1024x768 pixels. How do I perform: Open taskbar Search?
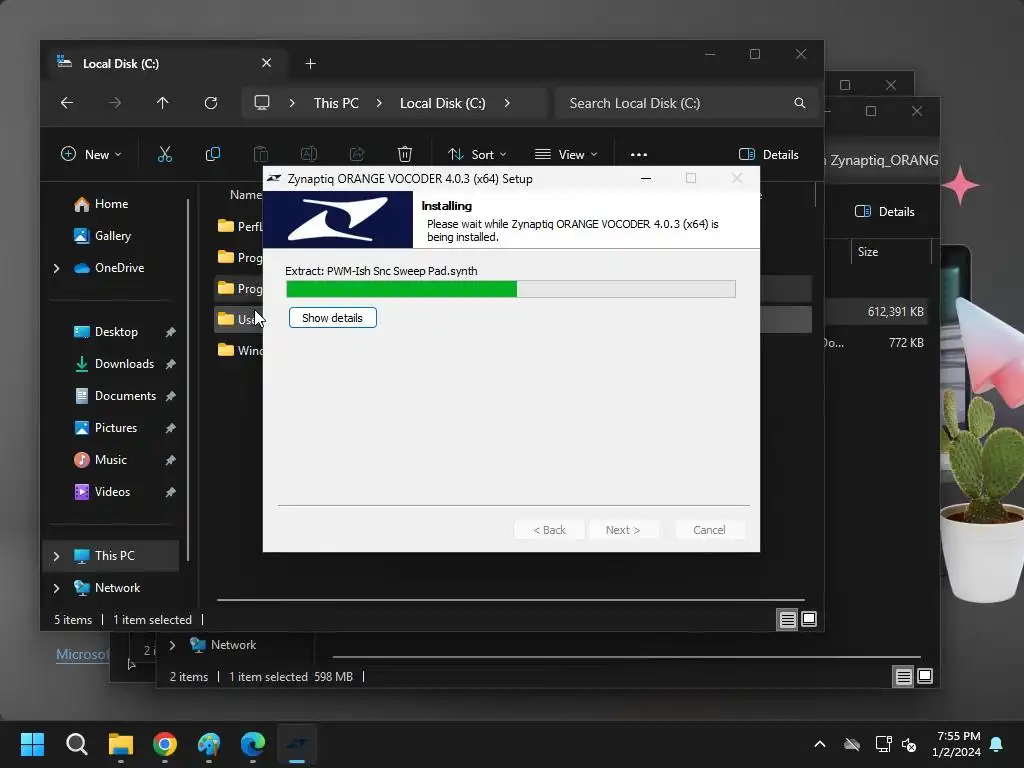pyautogui.click(x=76, y=744)
